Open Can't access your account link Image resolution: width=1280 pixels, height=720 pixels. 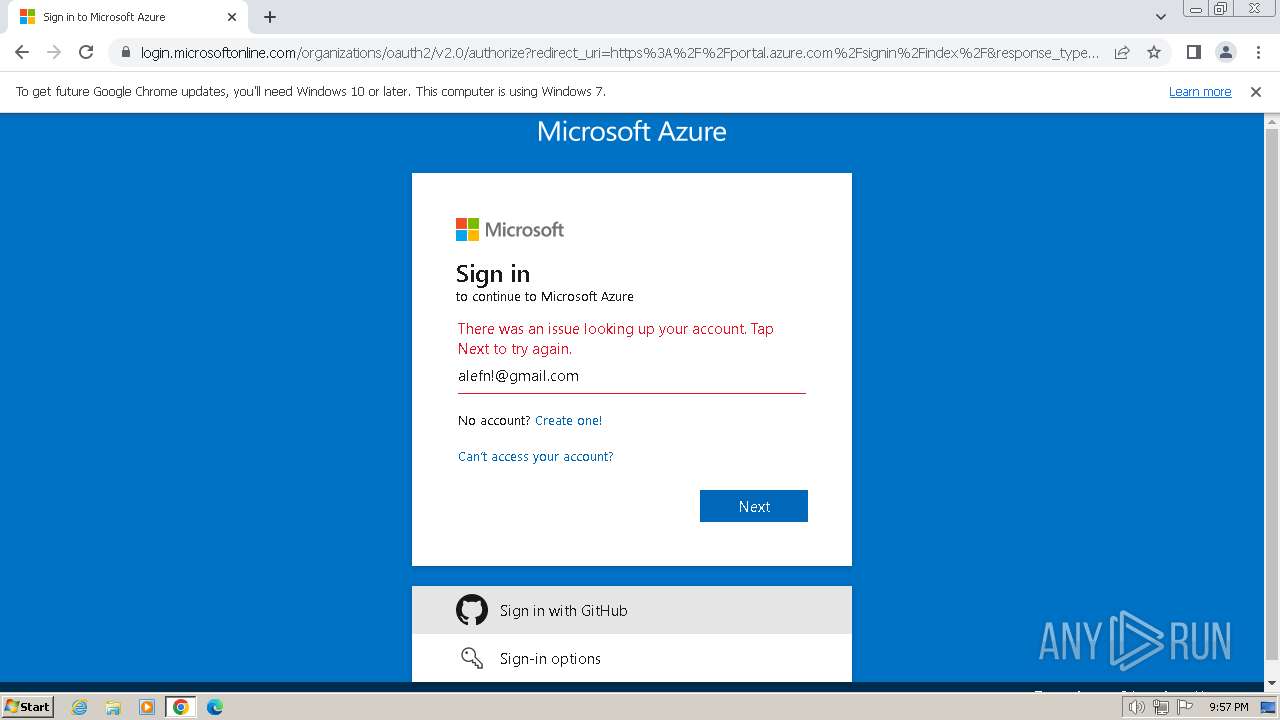536,457
